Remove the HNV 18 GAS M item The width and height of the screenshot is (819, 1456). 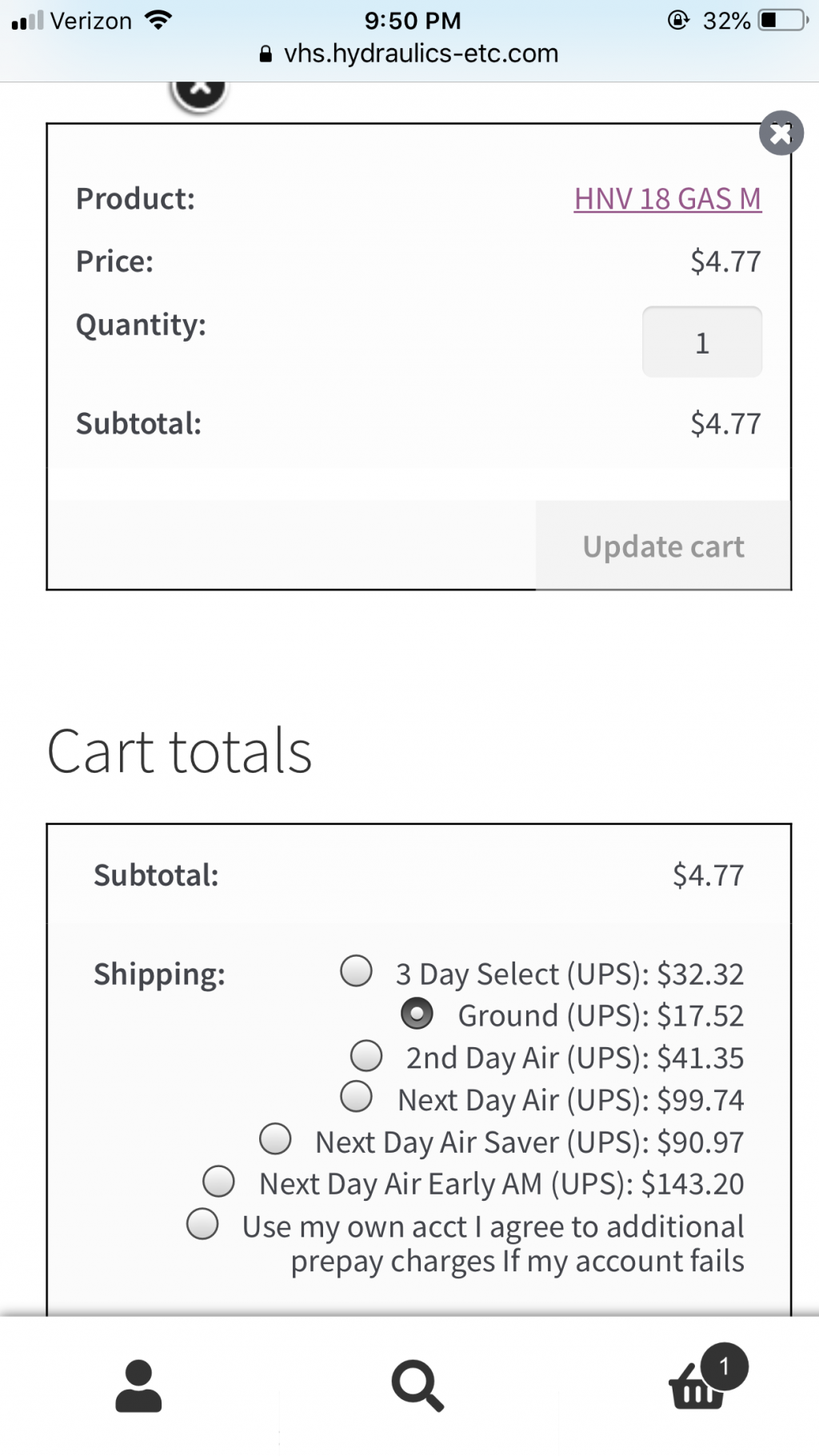tap(781, 133)
